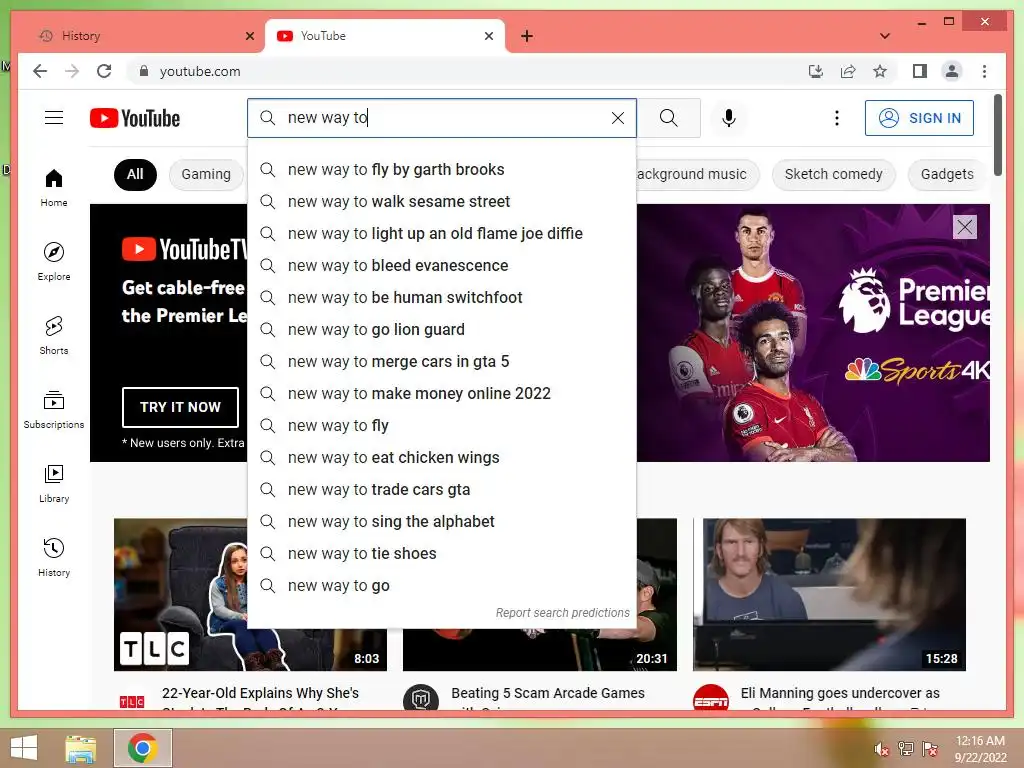The height and width of the screenshot is (768, 1024).
Task: Choose suggestion 'new way to fly'
Action: tap(442, 426)
